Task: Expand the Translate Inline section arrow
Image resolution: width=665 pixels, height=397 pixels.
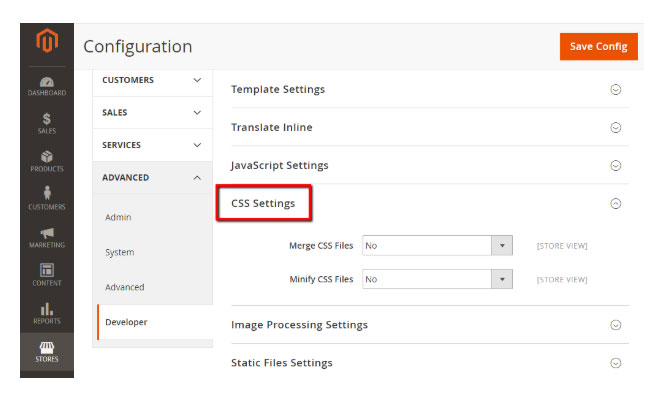Action: pyautogui.click(x=615, y=127)
